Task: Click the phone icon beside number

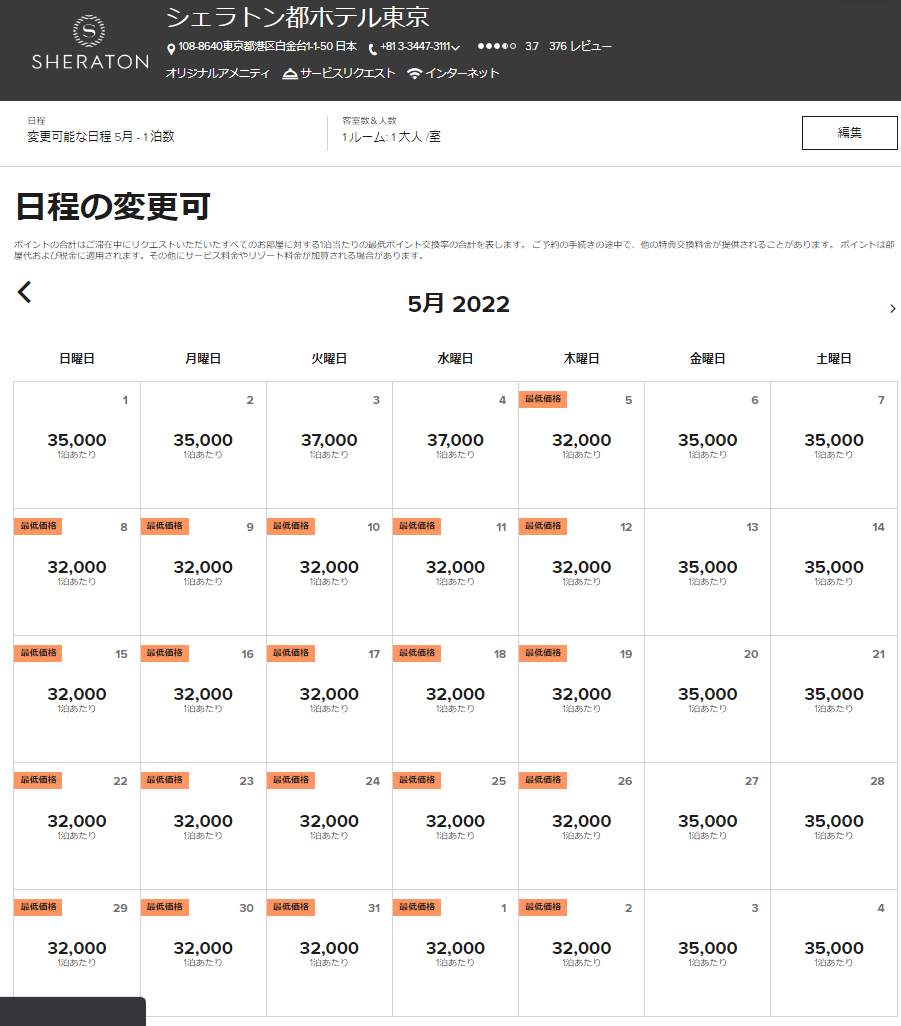Action: (373, 48)
